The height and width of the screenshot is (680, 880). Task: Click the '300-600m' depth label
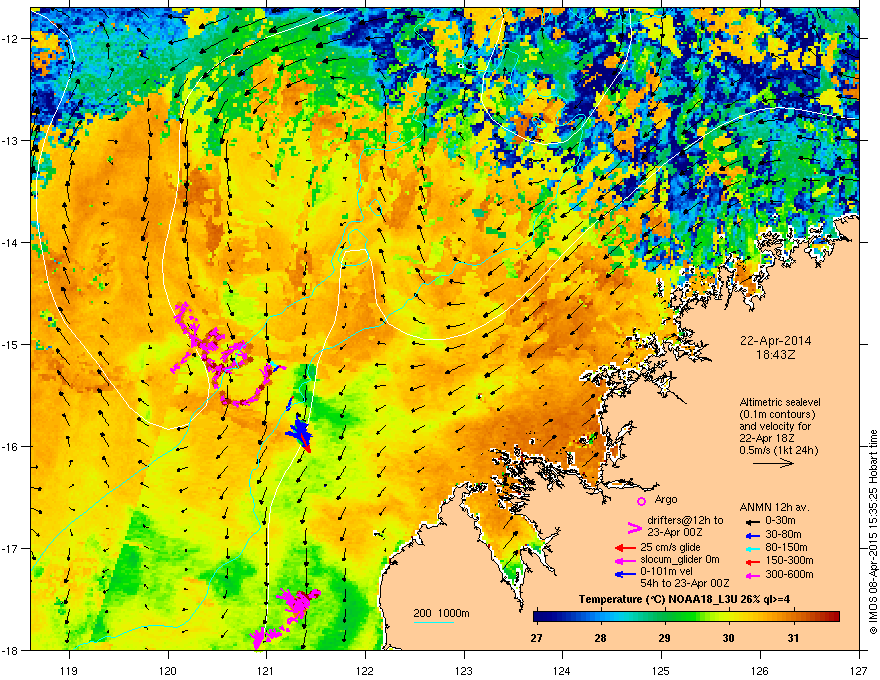pyautogui.click(x=789, y=573)
